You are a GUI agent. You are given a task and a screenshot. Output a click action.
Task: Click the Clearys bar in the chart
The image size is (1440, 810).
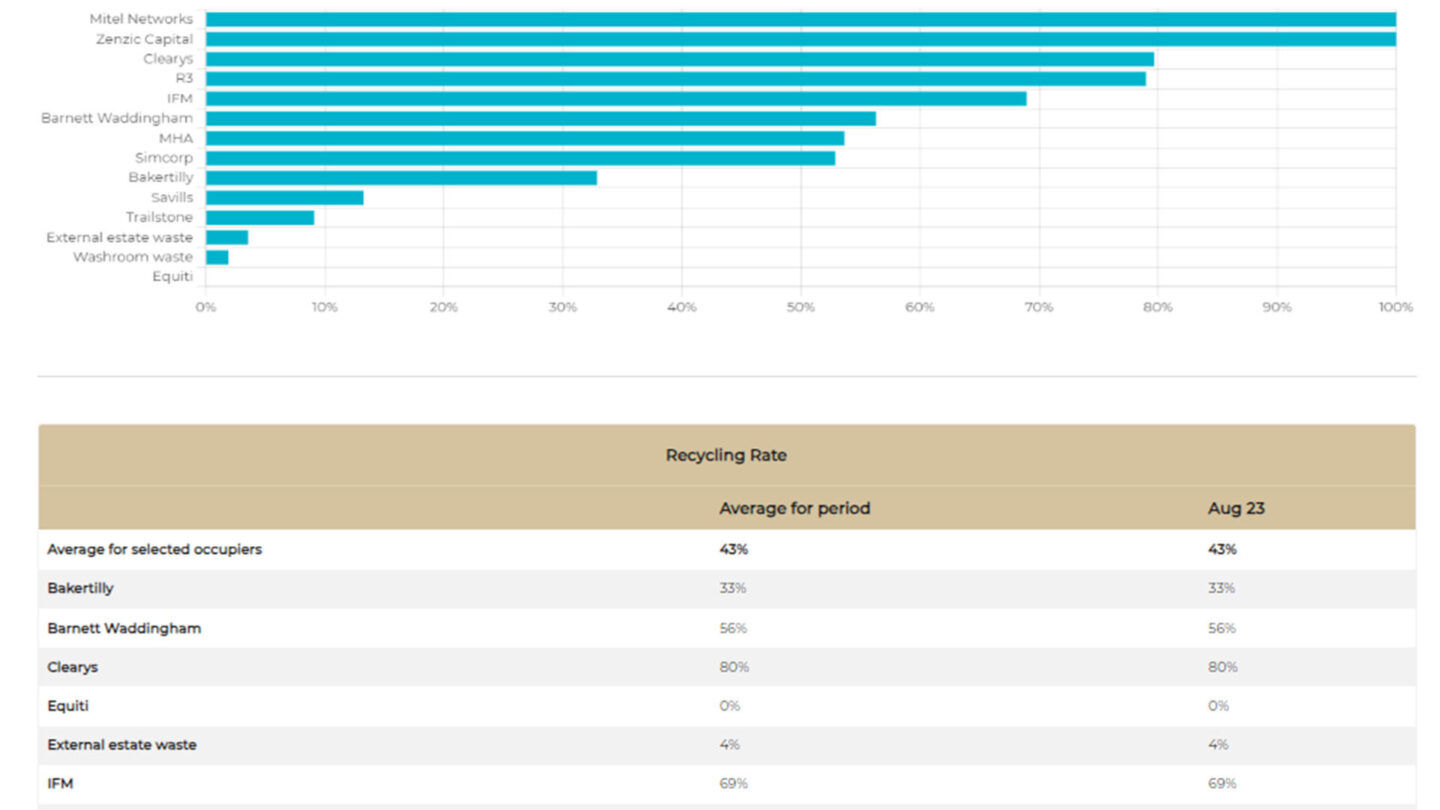pos(679,59)
